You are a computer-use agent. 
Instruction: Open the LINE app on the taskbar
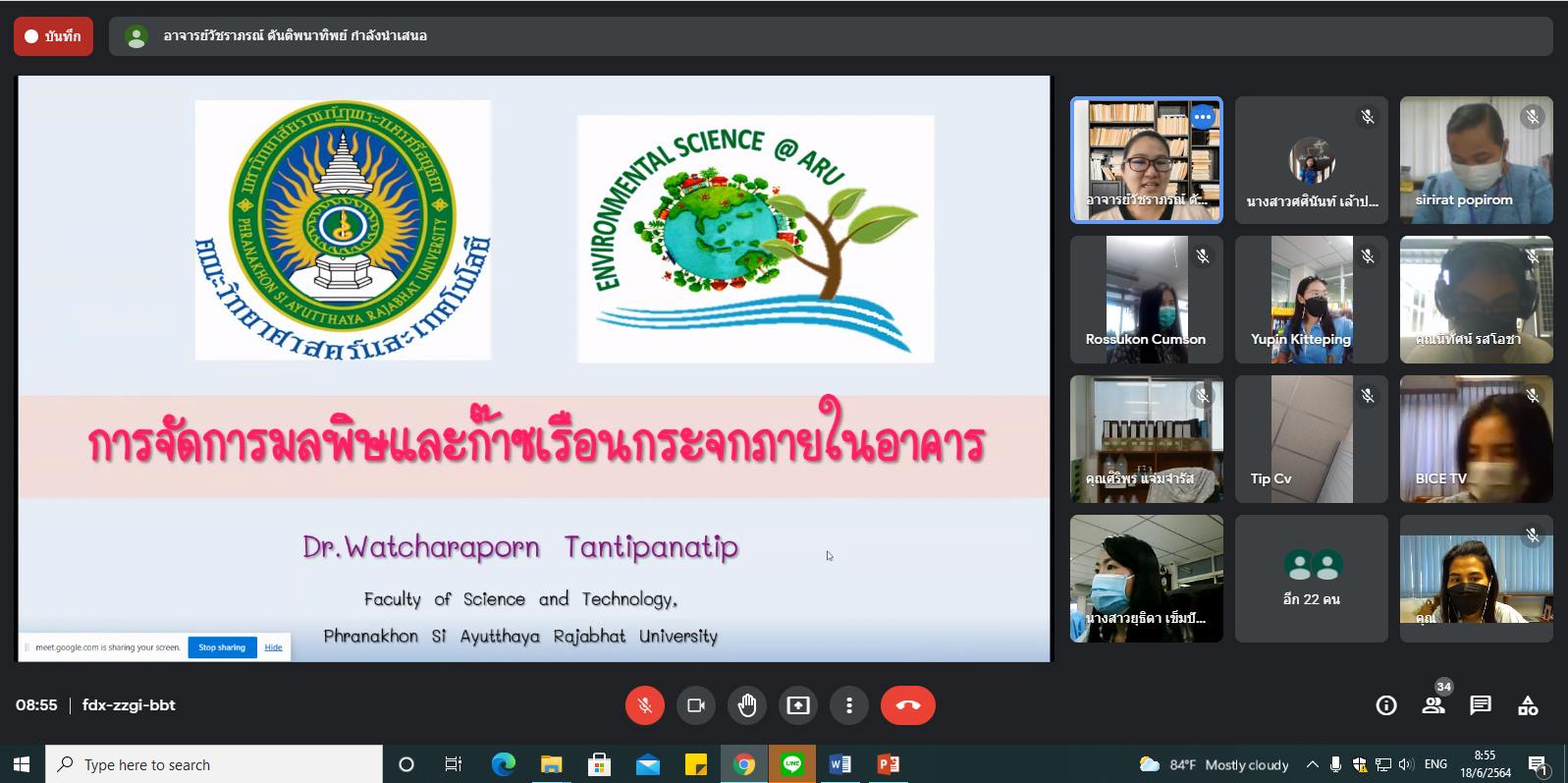(x=791, y=764)
